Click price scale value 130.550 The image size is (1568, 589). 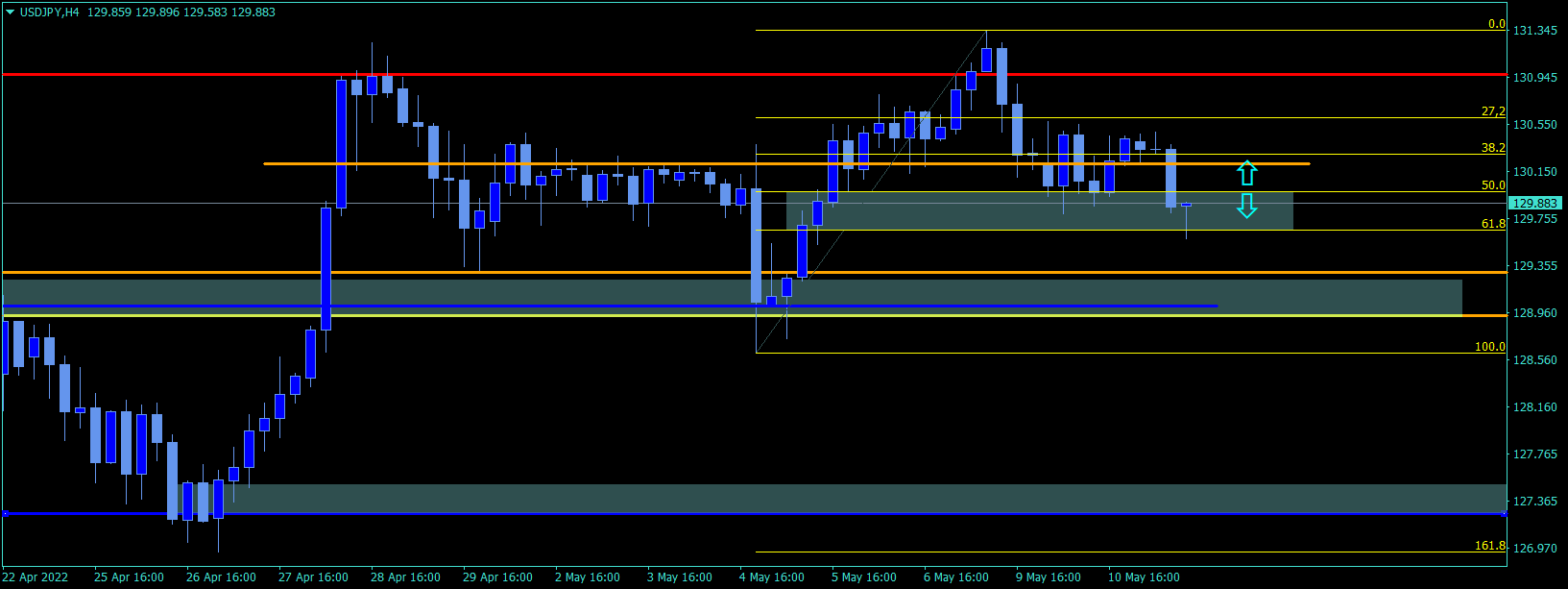pyautogui.click(x=1535, y=125)
